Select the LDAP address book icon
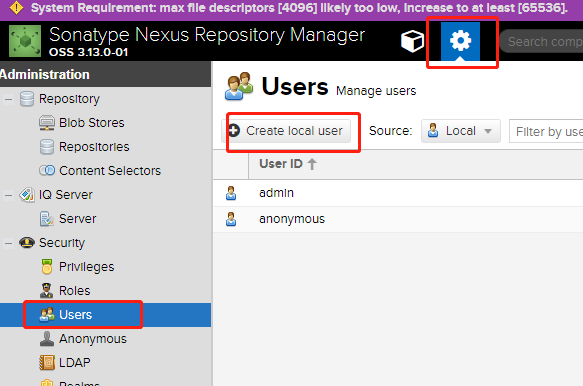 (x=47, y=363)
